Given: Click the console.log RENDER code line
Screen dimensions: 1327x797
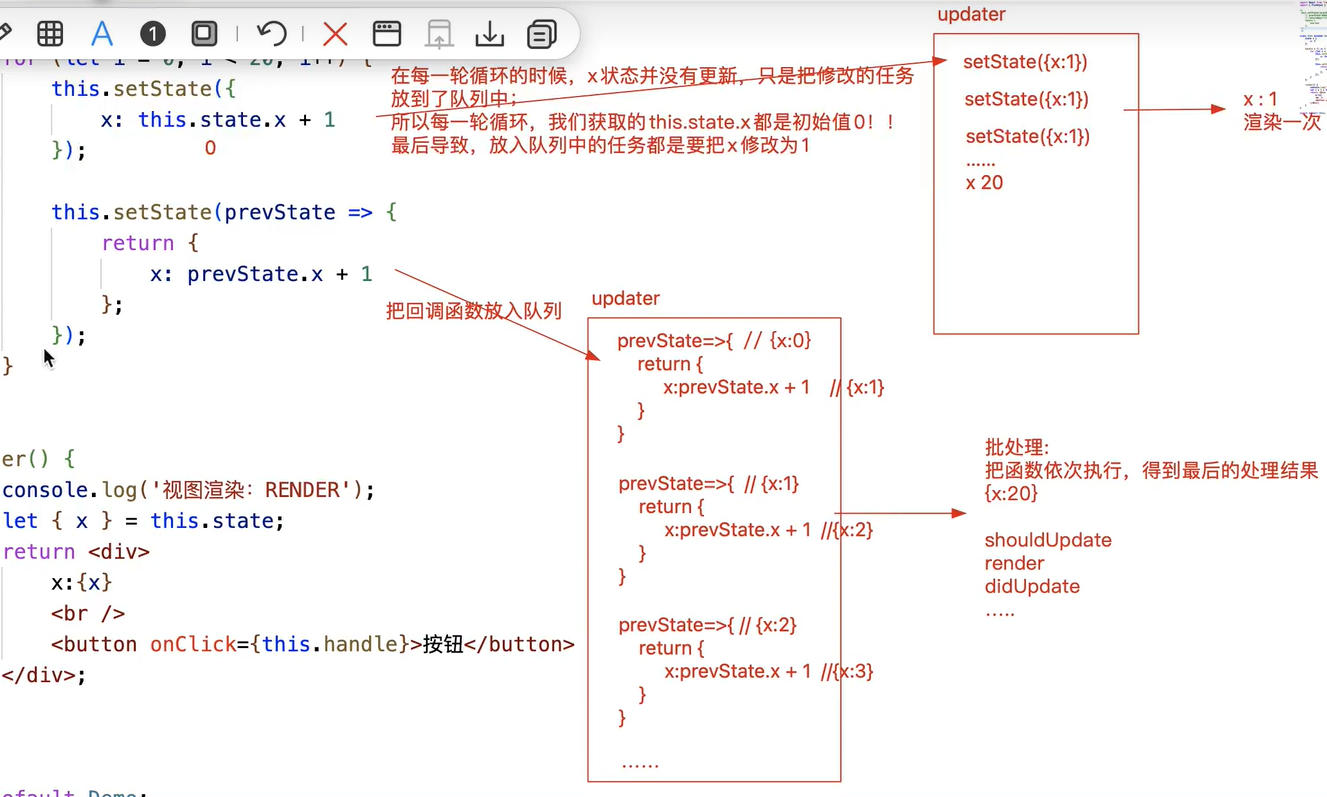Looking at the screenshot, I should [x=188, y=490].
